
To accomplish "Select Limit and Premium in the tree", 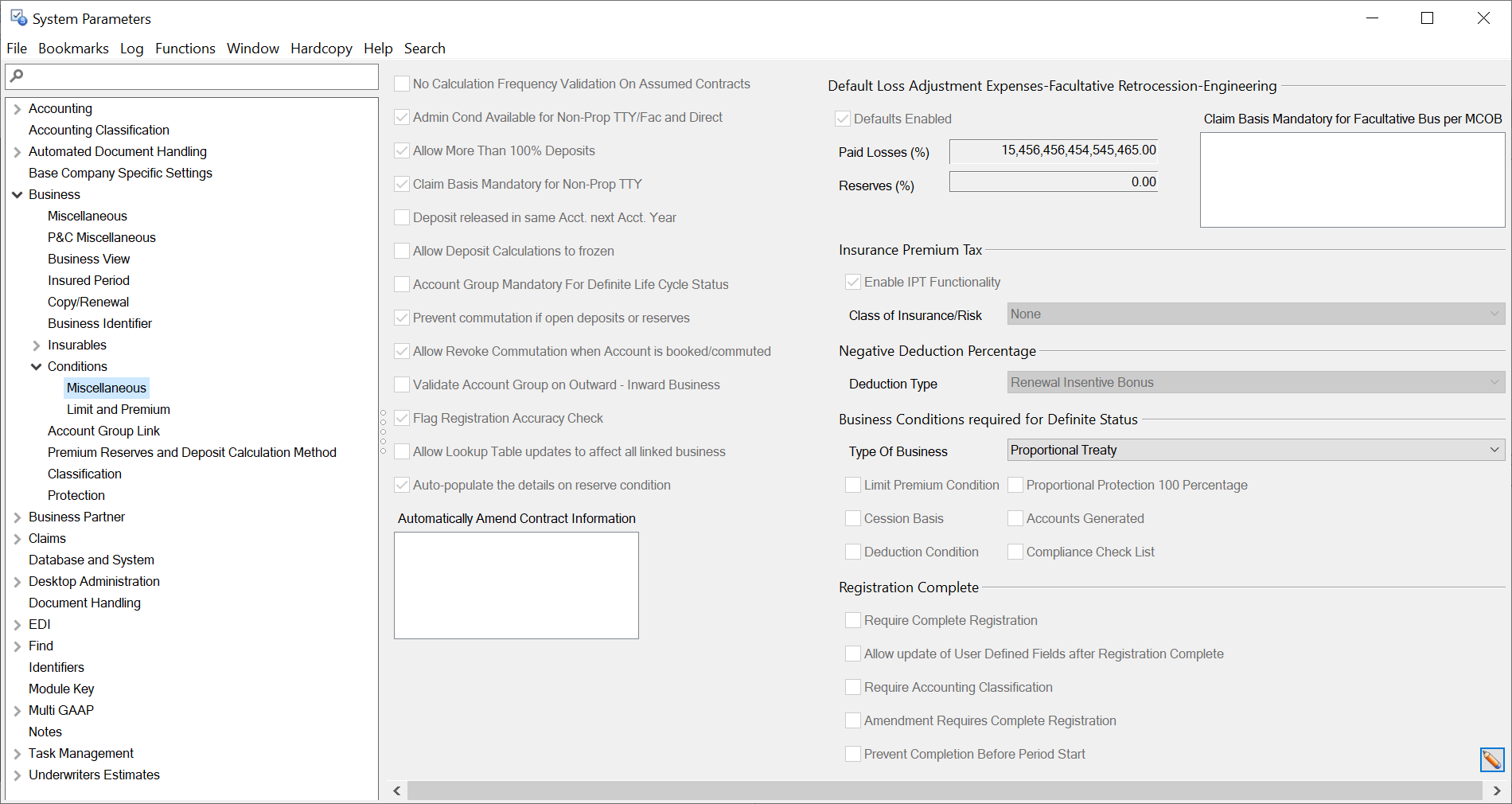I will (x=118, y=409).
